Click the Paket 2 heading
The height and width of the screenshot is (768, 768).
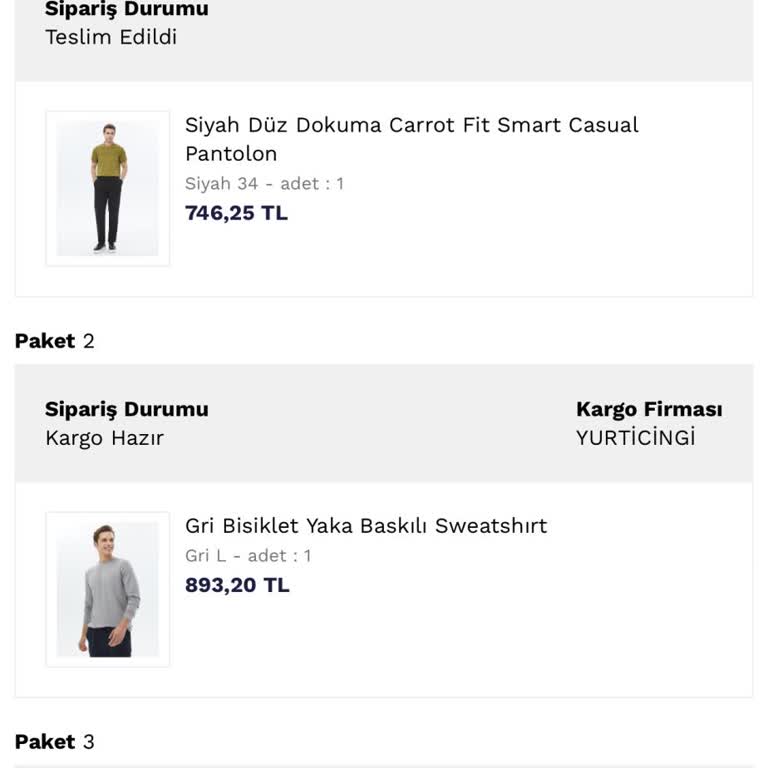point(54,341)
